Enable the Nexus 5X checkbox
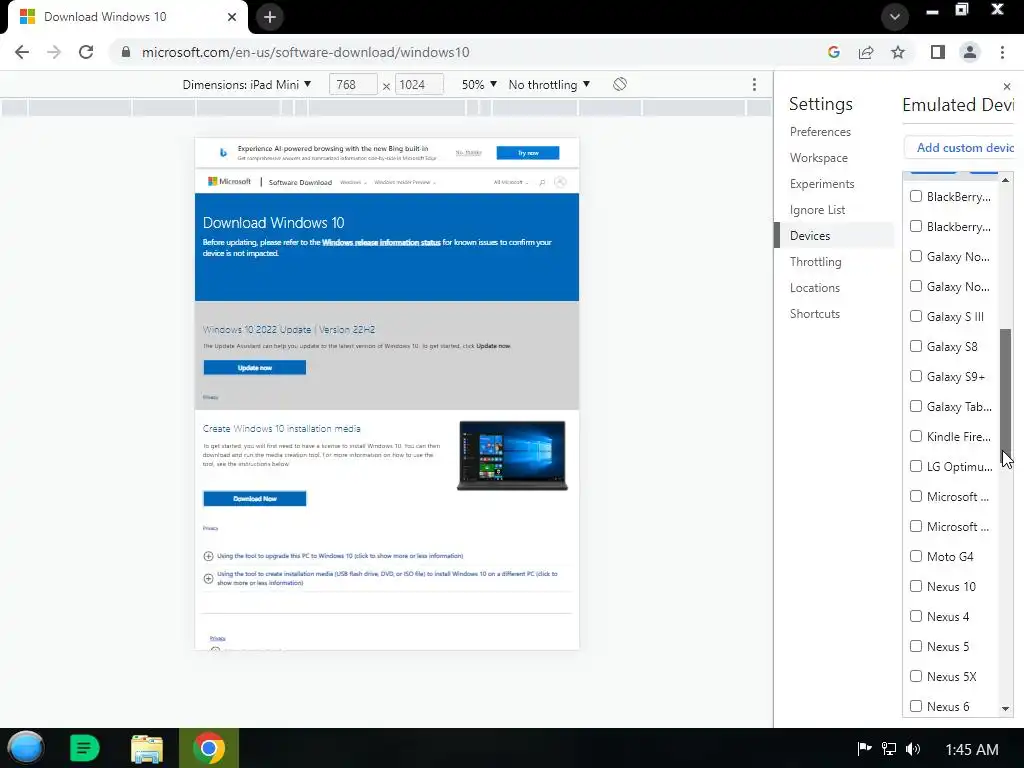Image resolution: width=1024 pixels, height=768 pixels. 916,677
